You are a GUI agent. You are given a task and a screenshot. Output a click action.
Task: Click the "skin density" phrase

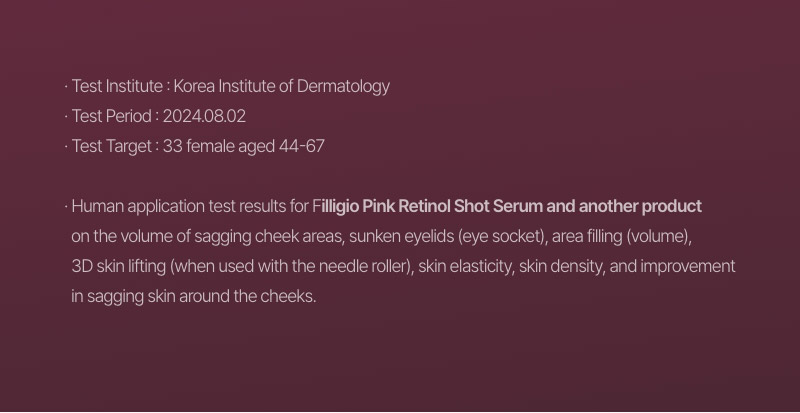[567, 267]
